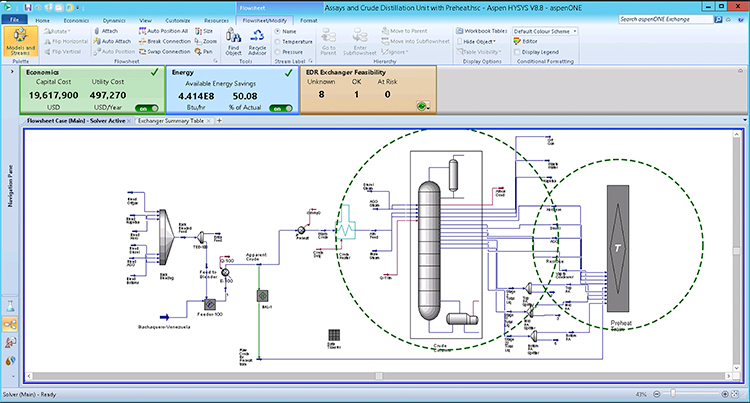Click the Find Object tool
The height and width of the screenshot is (403, 750).
click(x=233, y=42)
